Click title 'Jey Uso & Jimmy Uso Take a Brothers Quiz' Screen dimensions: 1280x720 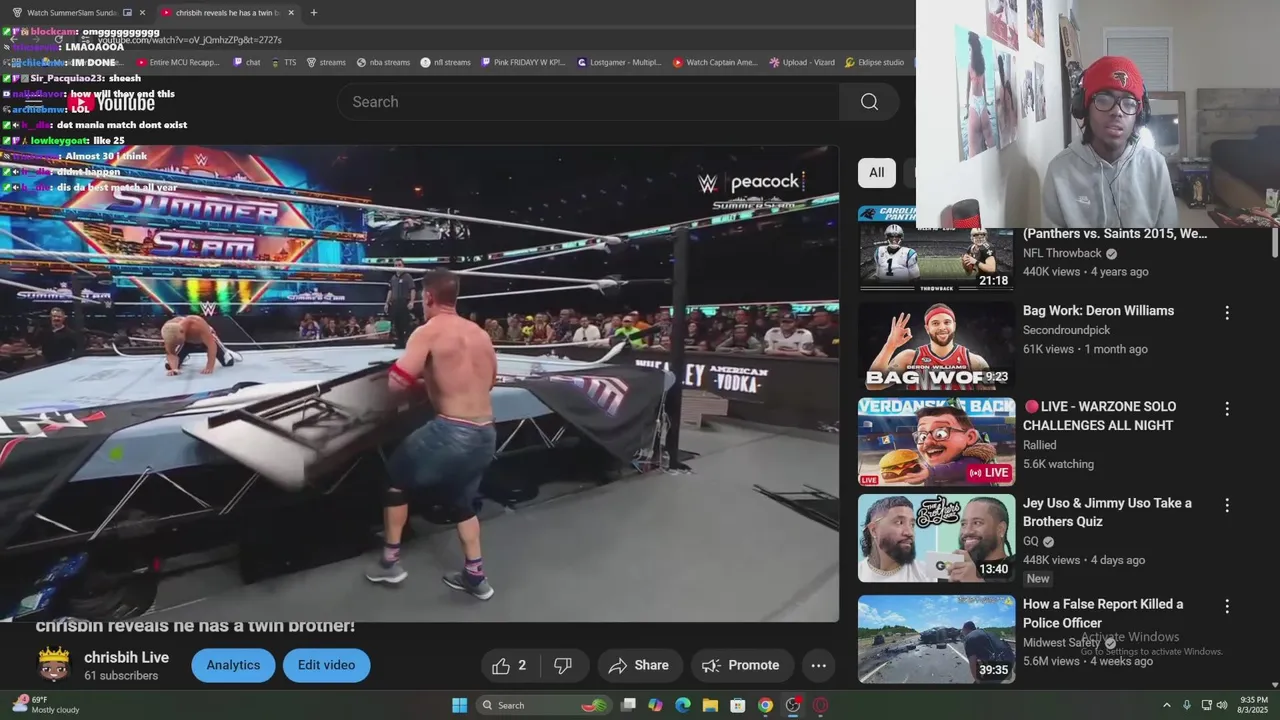(x=1107, y=512)
